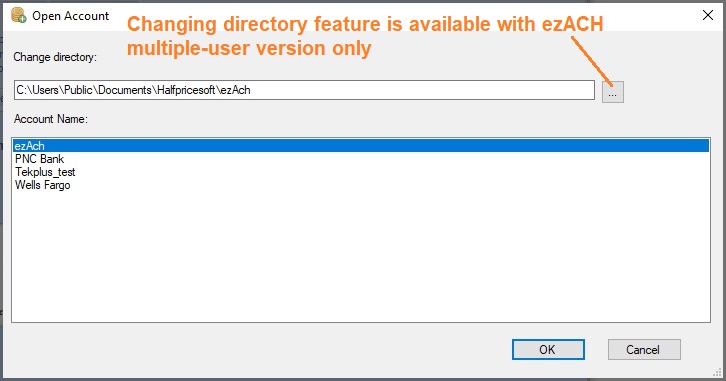Pick the Wells Fargo account
Viewport: 726px width, 381px height.
point(43,185)
